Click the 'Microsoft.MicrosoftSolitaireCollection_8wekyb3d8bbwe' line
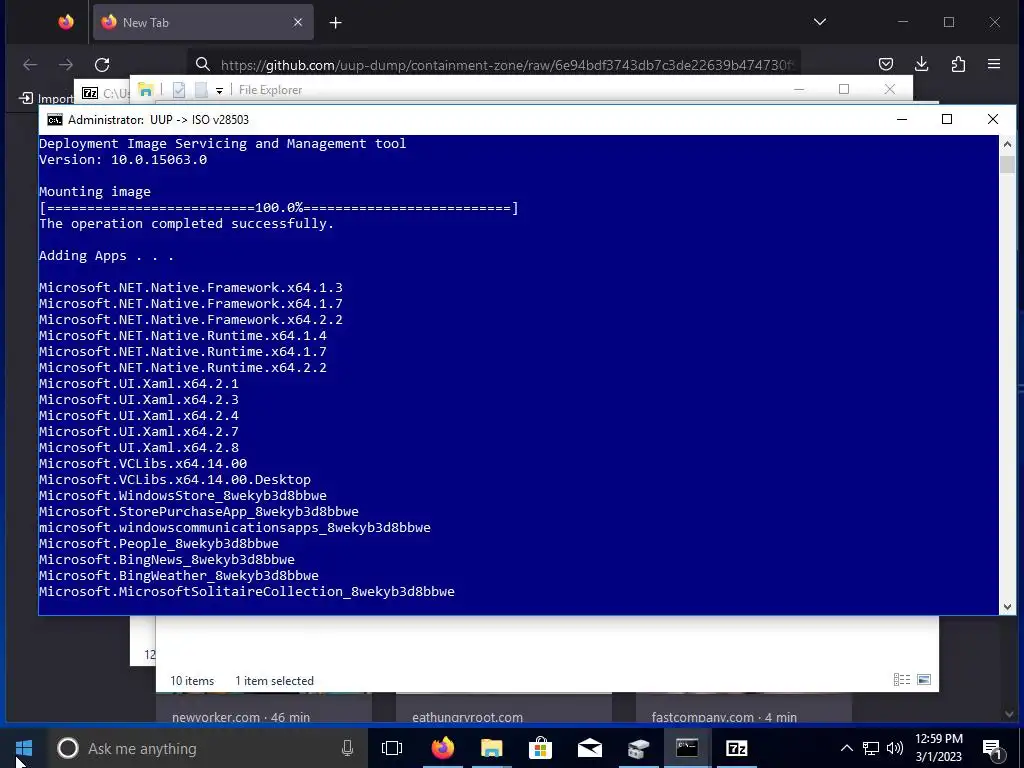 coord(247,592)
